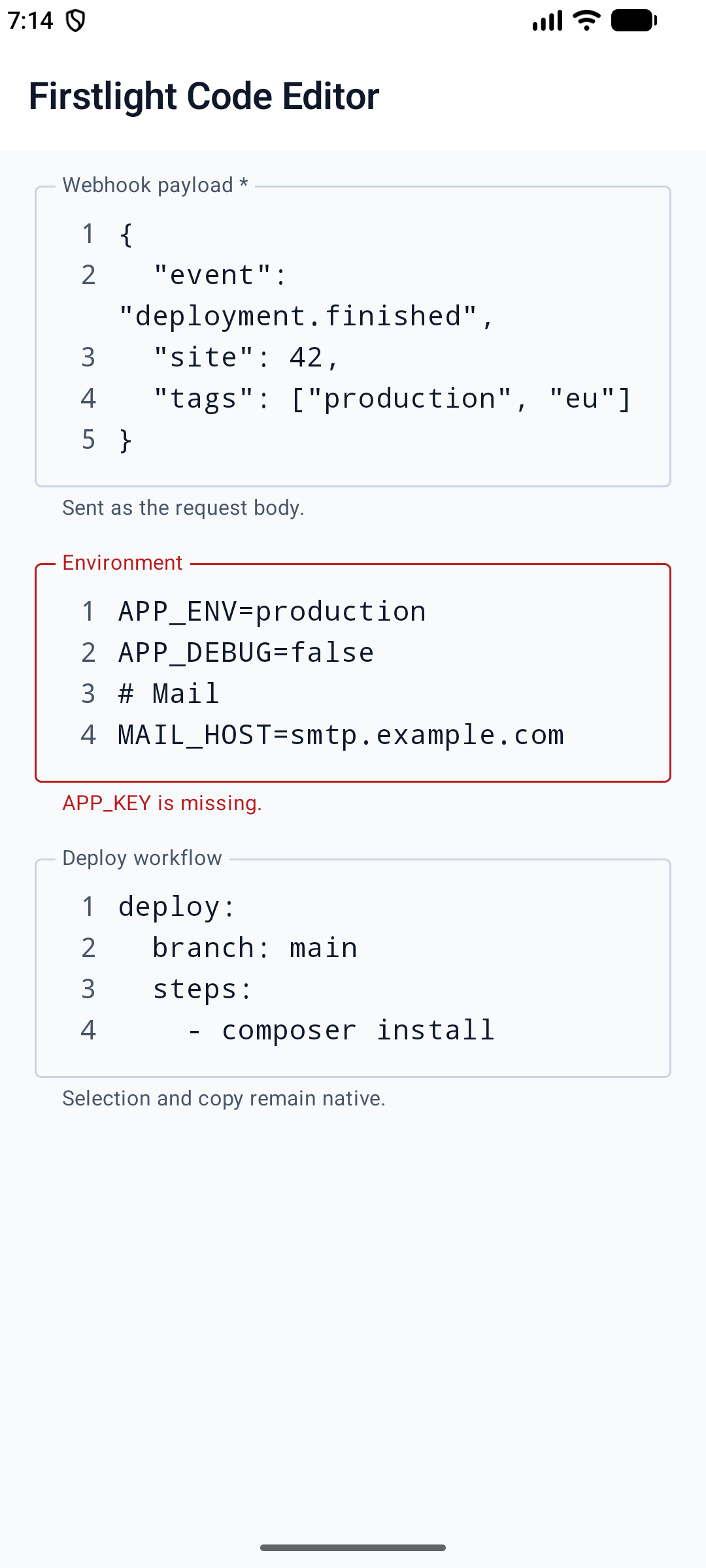The image size is (706, 1568).
Task: Click the Sent as the request body helper text
Action: coord(183,508)
